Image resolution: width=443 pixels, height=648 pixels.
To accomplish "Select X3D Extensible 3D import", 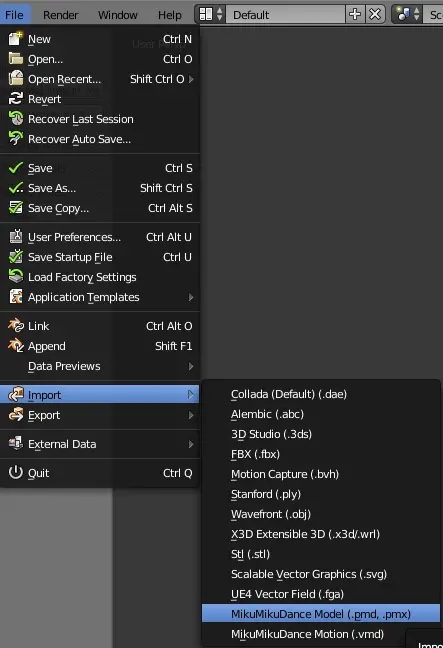I will tap(321, 534).
